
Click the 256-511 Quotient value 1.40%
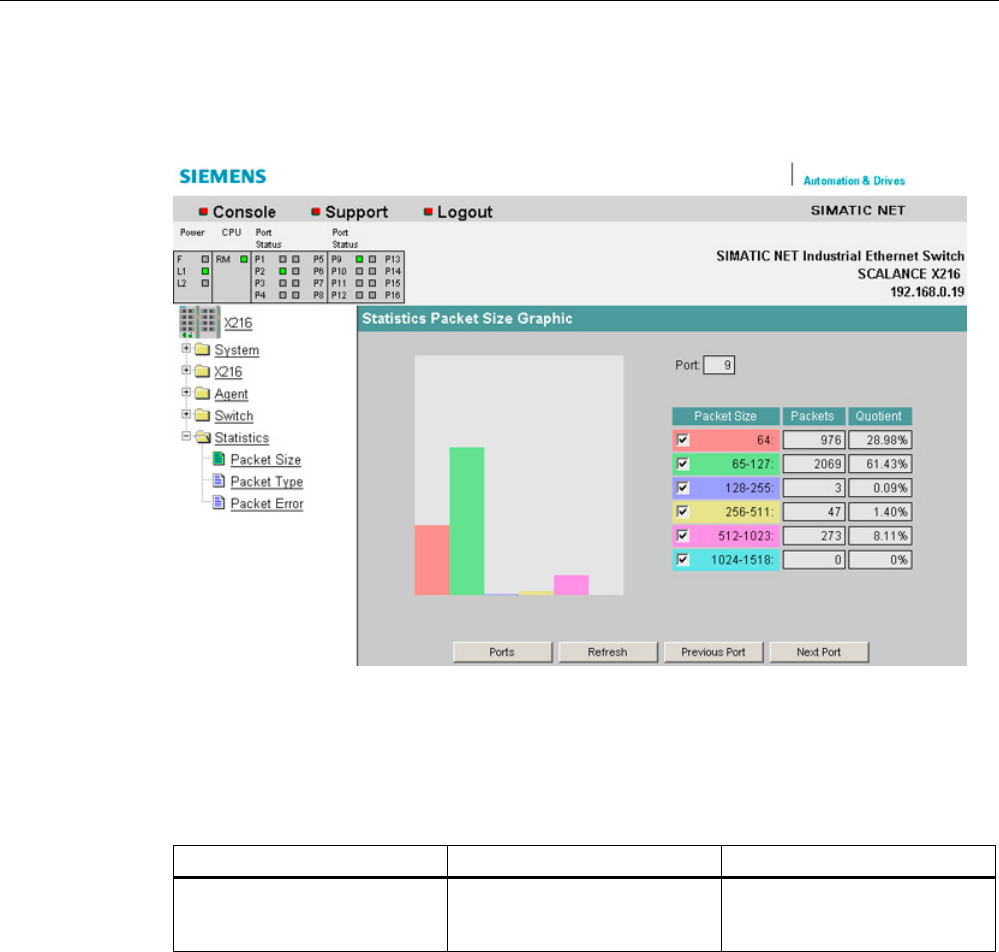880,512
